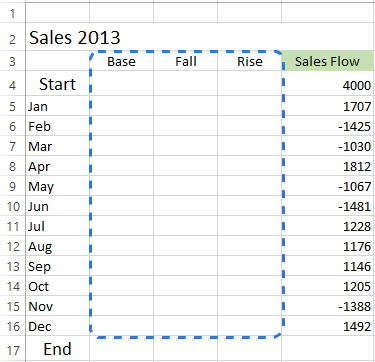Select the "Feb" row label

[57, 126]
